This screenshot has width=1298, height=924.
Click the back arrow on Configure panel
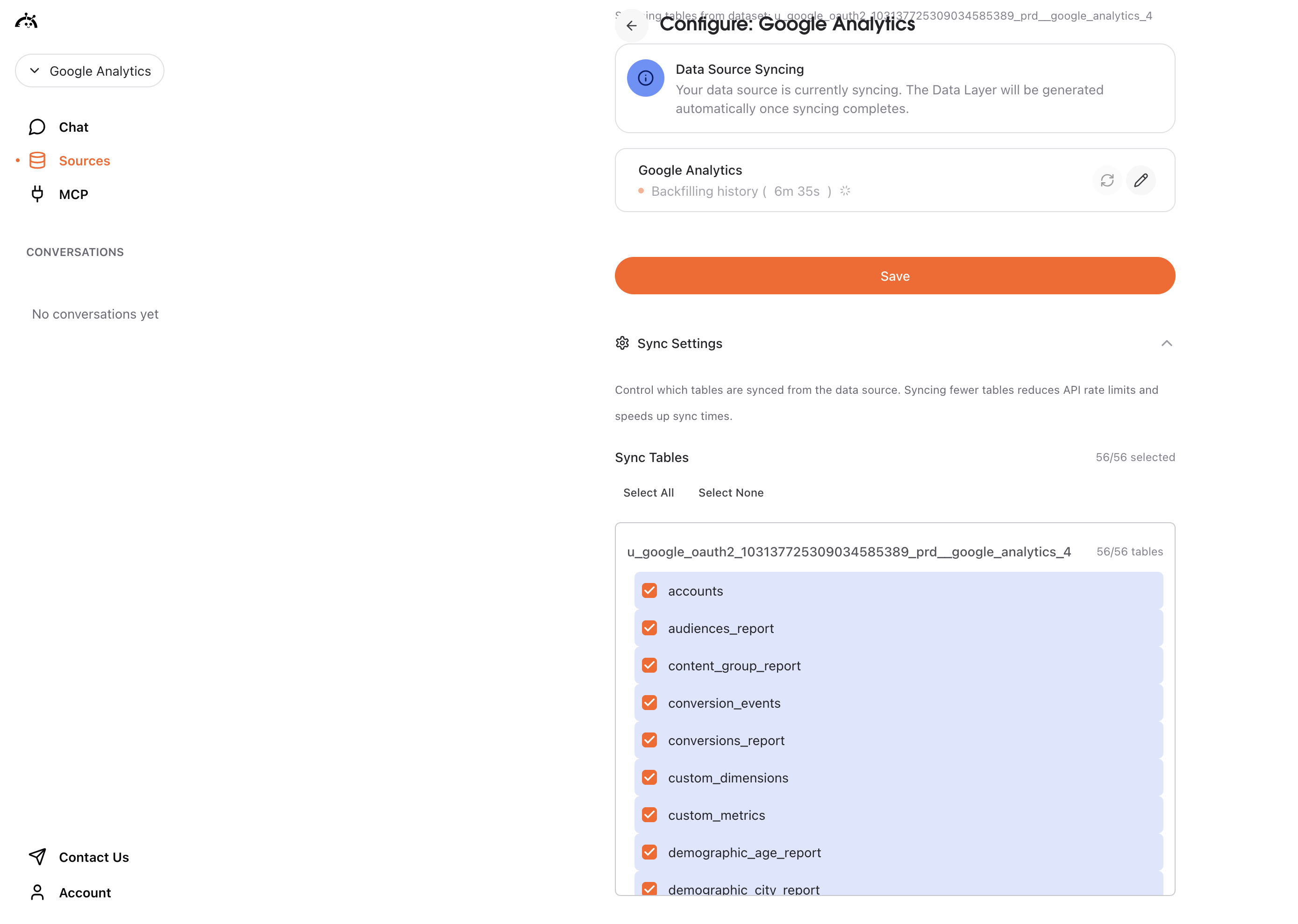[632, 26]
